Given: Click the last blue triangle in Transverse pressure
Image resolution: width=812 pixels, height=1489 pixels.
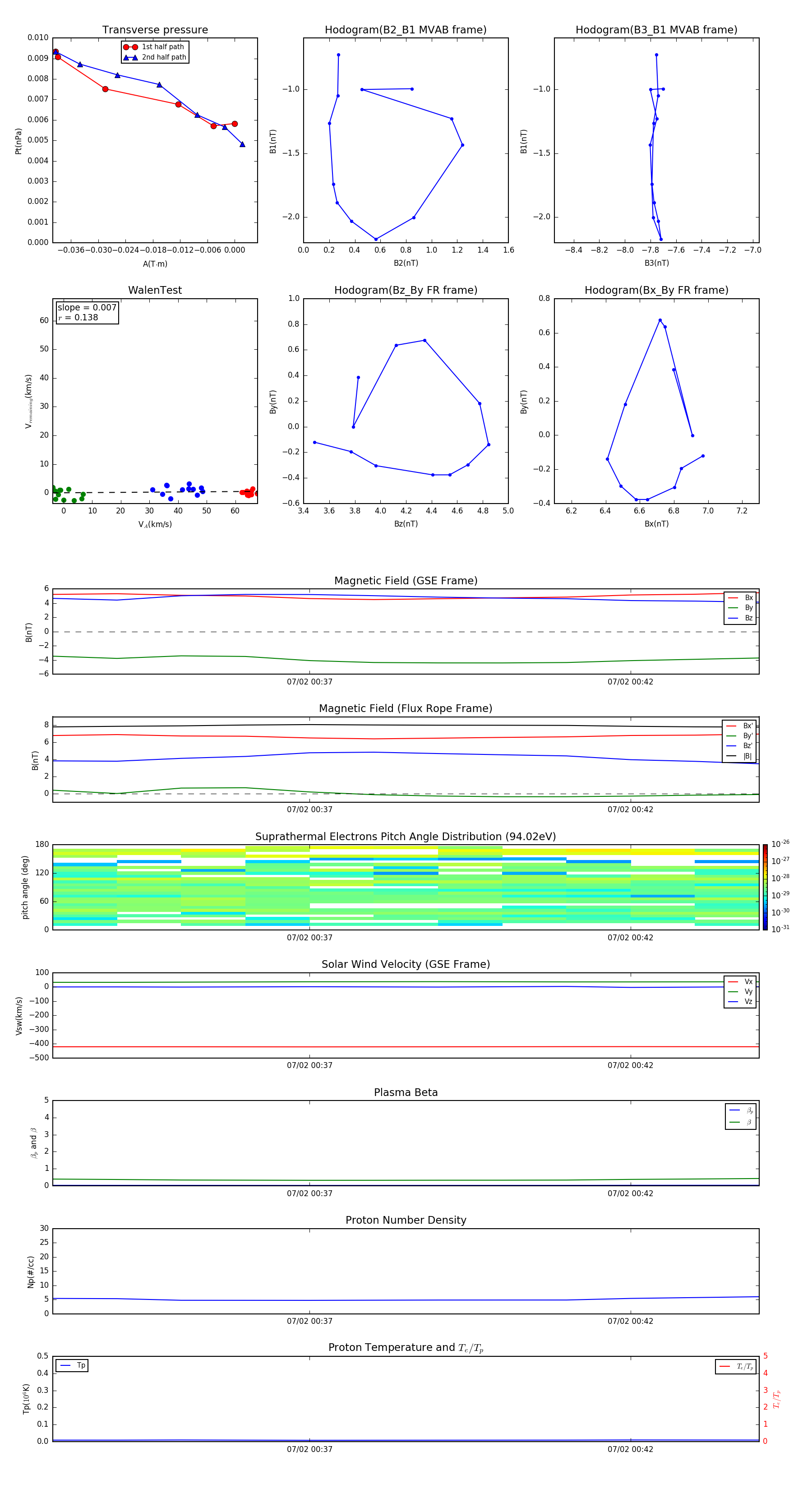Looking at the screenshot, I should pos(242,144).
